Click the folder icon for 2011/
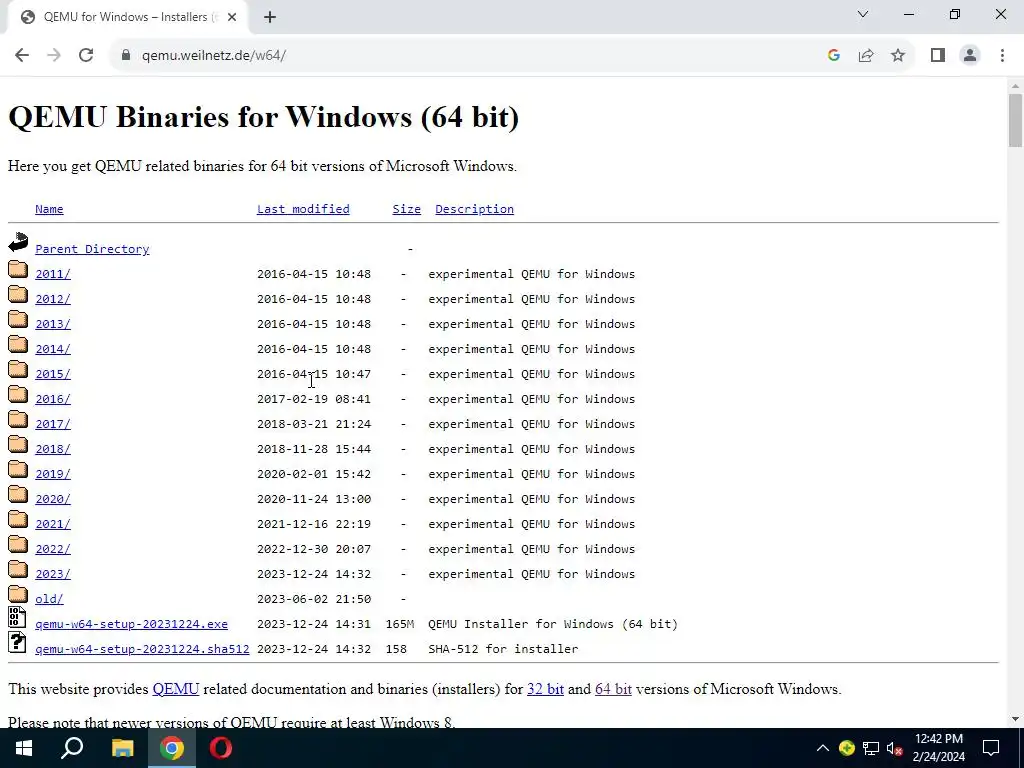 point(18,269)
